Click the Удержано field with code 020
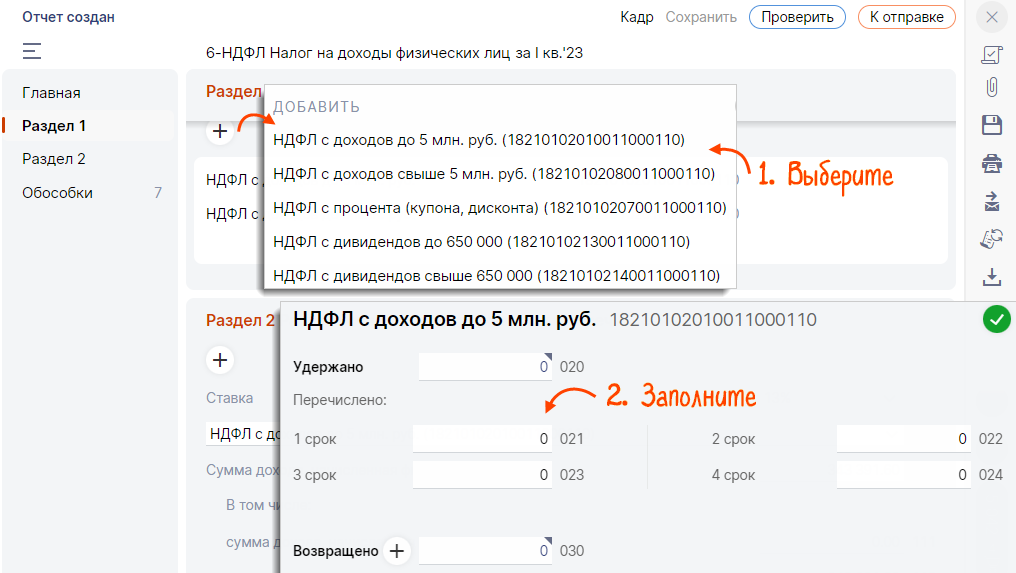Screen dimensions: 1016x573 click(x=485, y=367)
